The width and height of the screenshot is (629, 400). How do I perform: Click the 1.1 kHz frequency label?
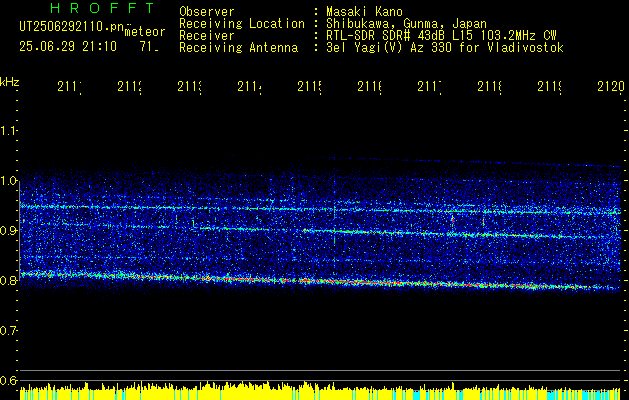coord(8,130)
